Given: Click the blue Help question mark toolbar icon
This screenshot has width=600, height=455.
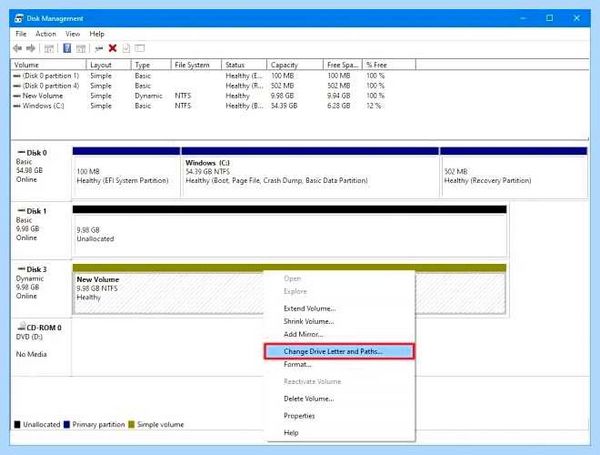Looking at the screenshot, I should 67,48.
